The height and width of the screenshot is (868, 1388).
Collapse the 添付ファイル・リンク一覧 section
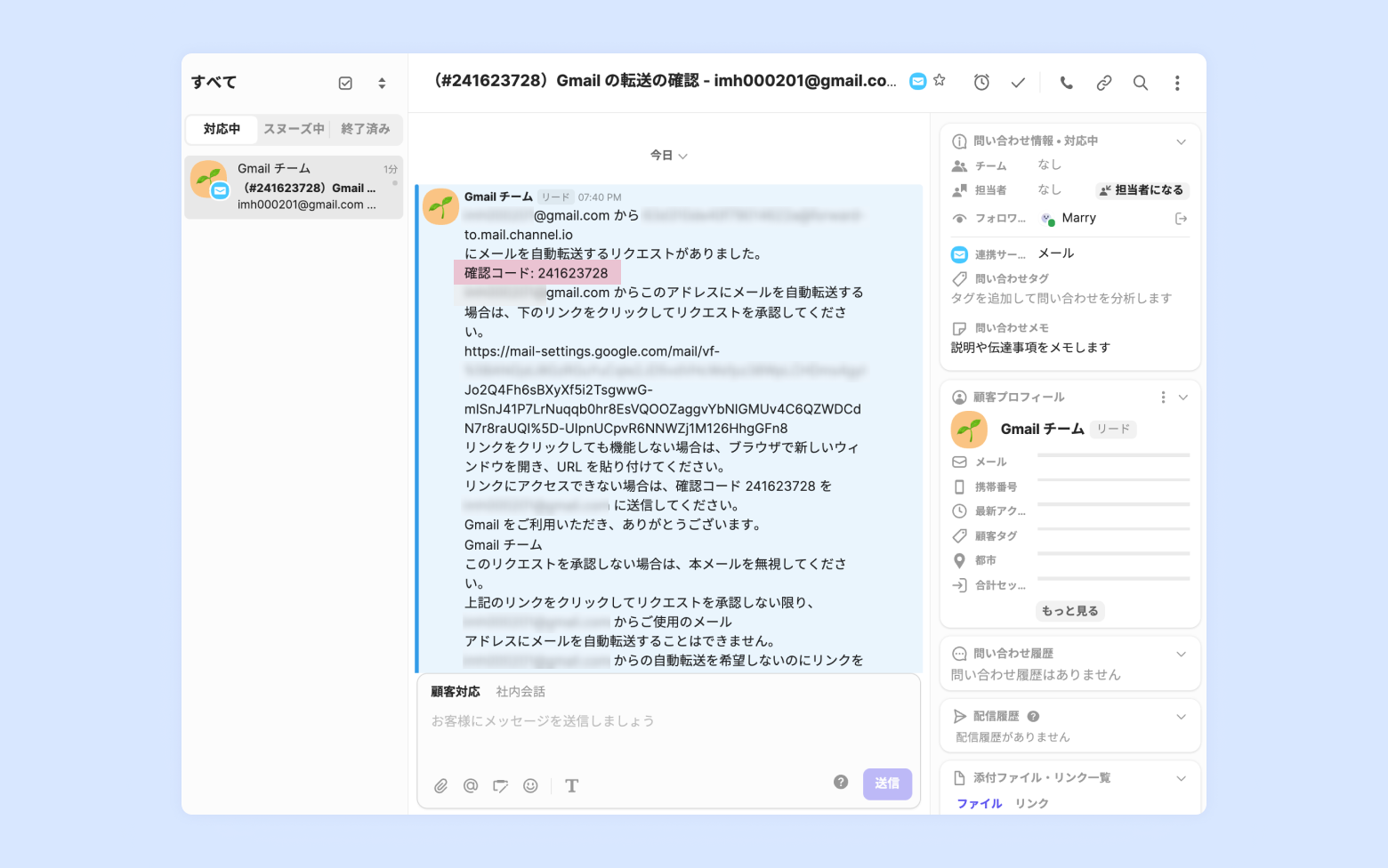[x=1182, y=778]
